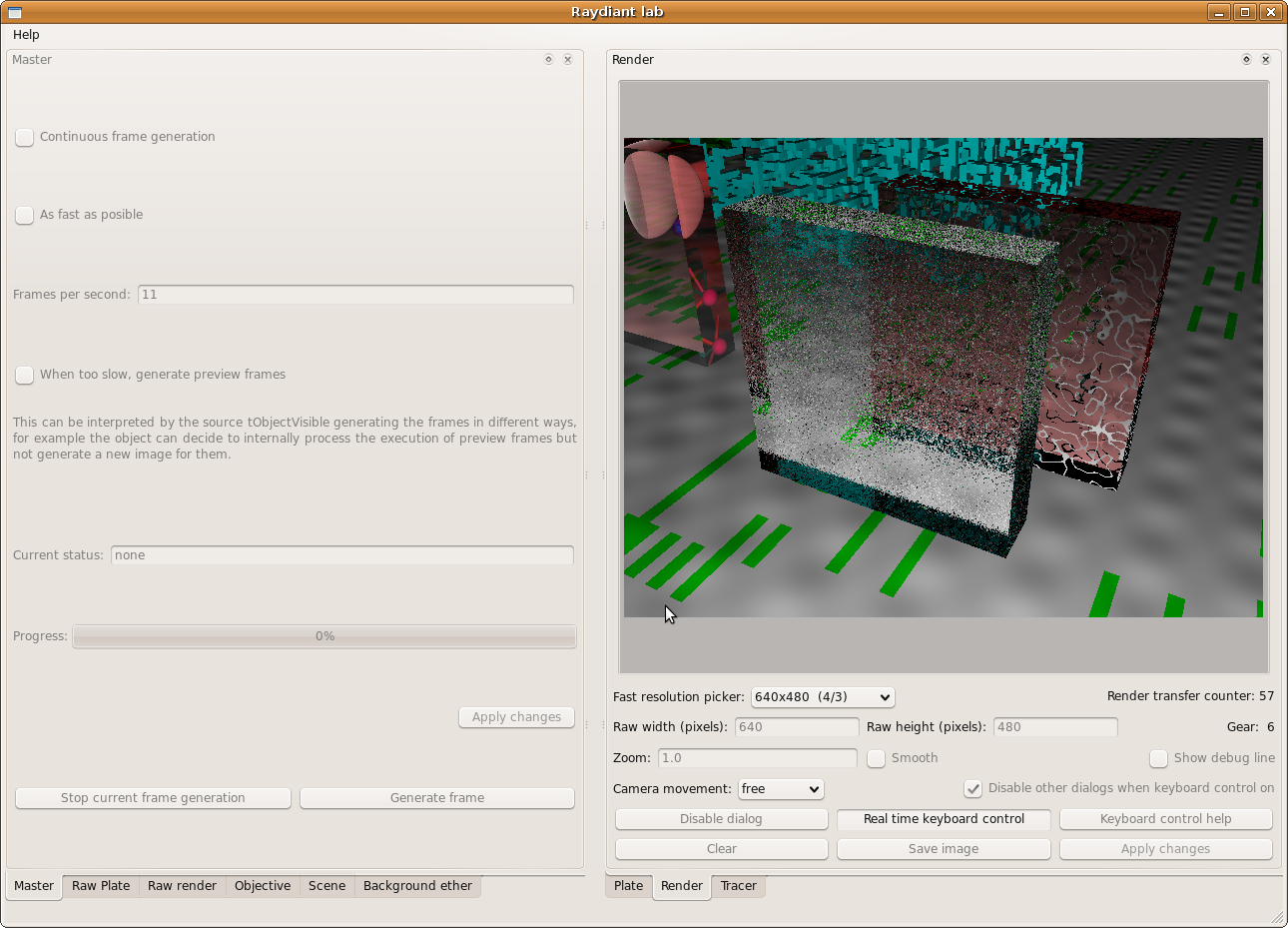The width and height of the screenshot is (1288, 928).
Task: Uncheck Disable other dialogs when keyboard control on
Action: 972,788
